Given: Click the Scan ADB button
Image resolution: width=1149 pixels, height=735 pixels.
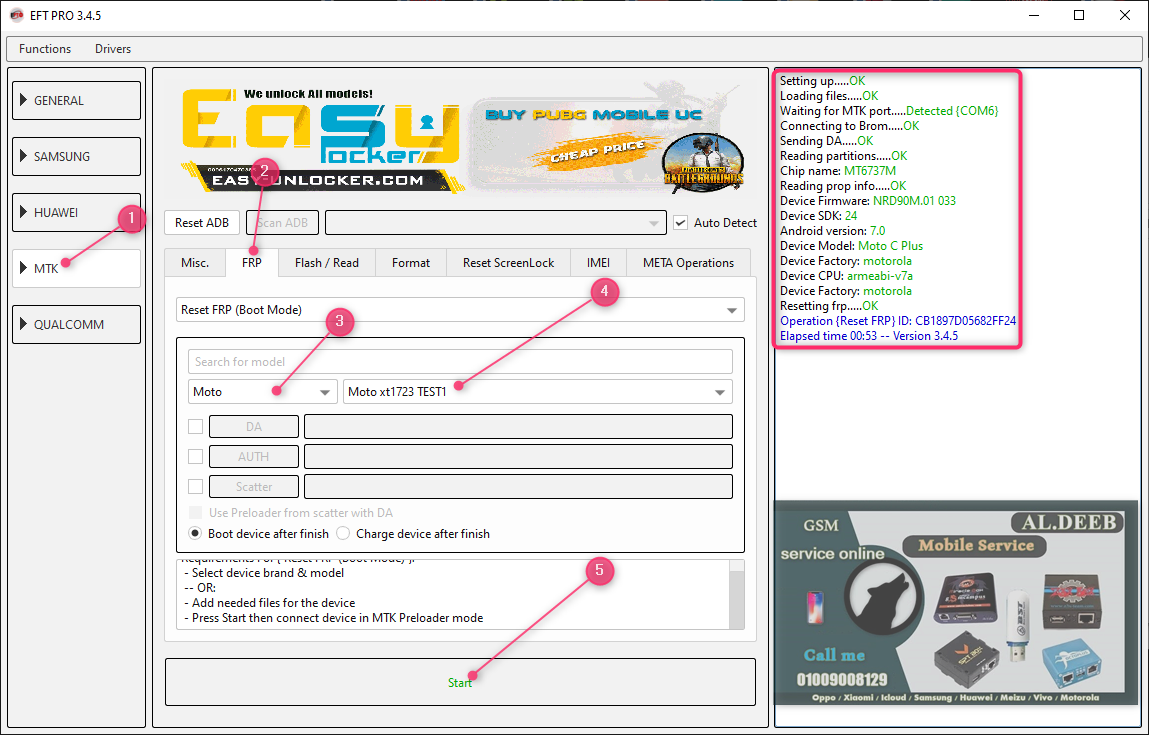Looking at the screenshot, I should (282, 223).
